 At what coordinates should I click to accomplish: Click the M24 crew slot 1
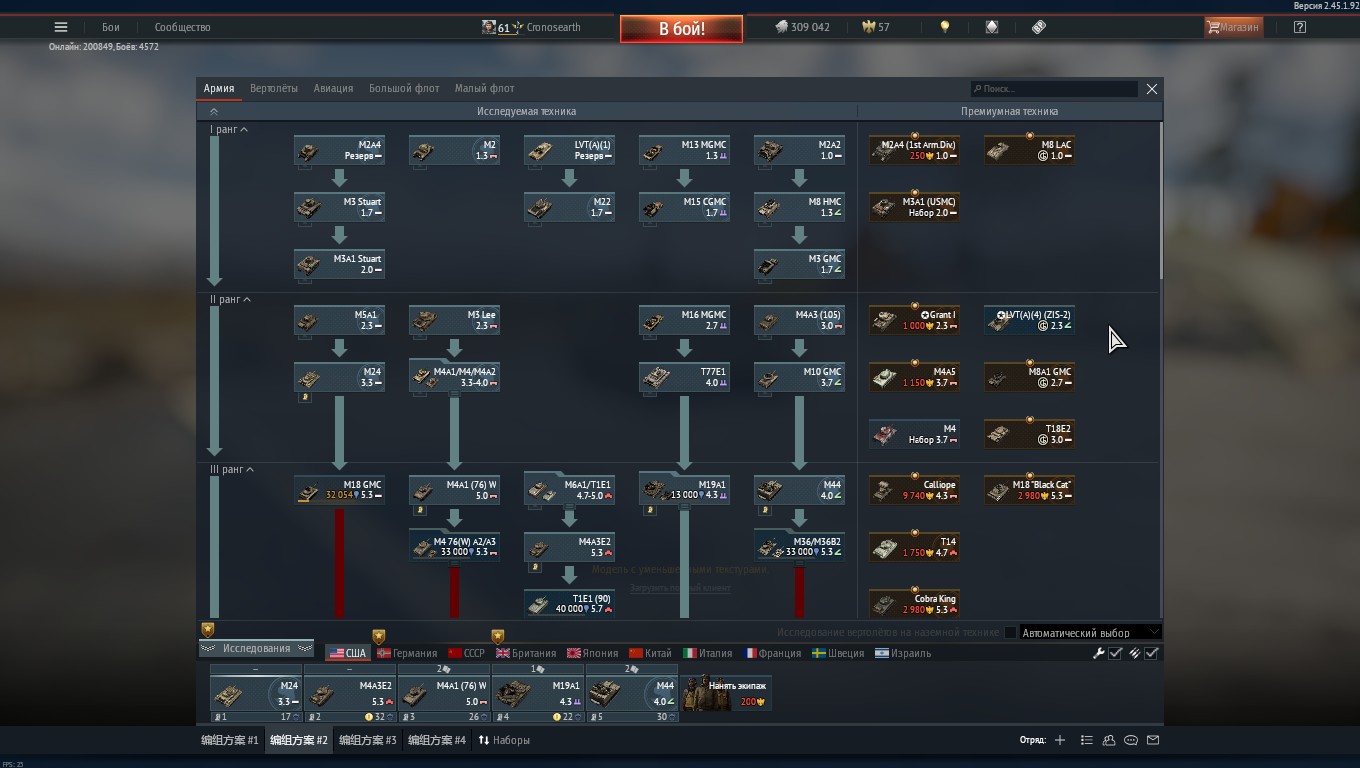click(255, 695)
